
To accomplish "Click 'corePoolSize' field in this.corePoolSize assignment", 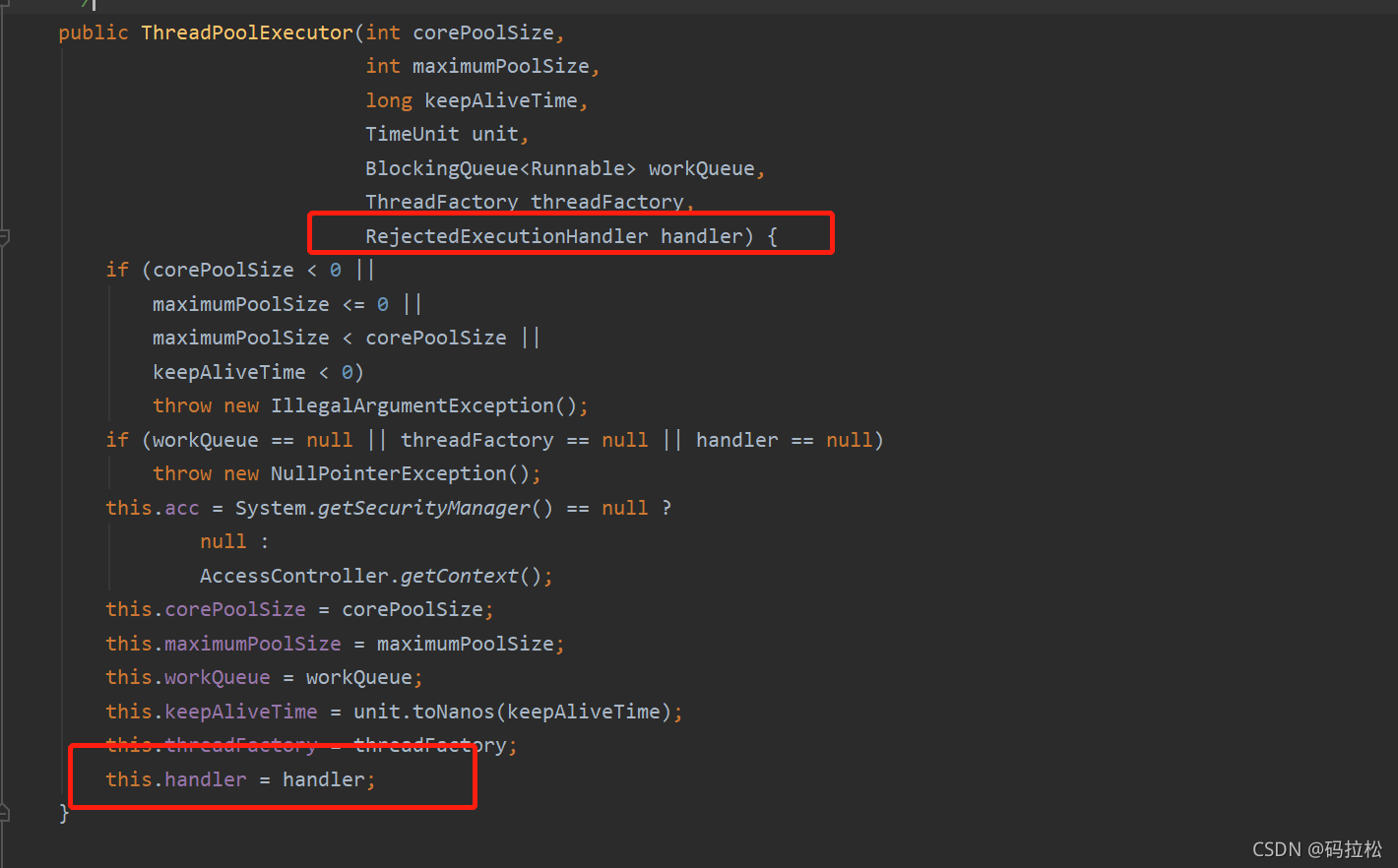I will click(235, 609).
